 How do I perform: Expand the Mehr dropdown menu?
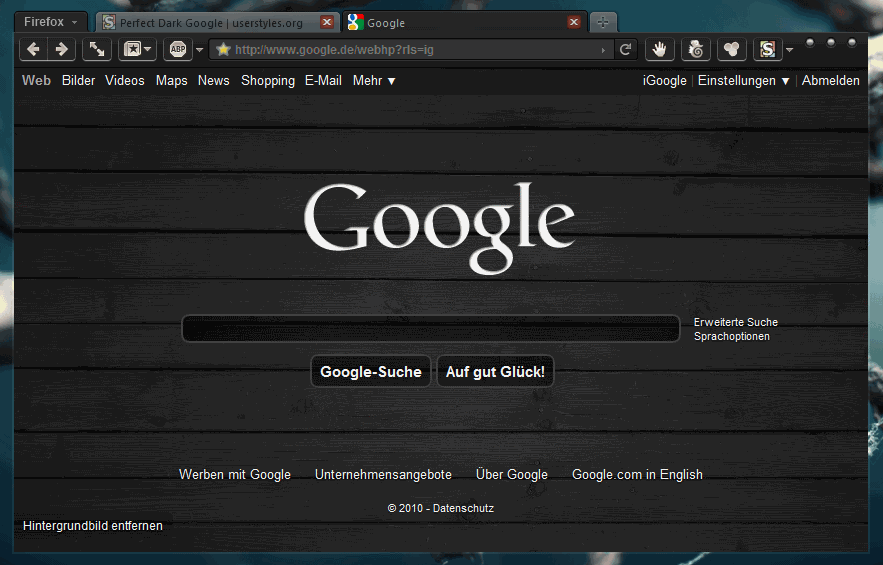pyautogui.click(x=374, y=81)
